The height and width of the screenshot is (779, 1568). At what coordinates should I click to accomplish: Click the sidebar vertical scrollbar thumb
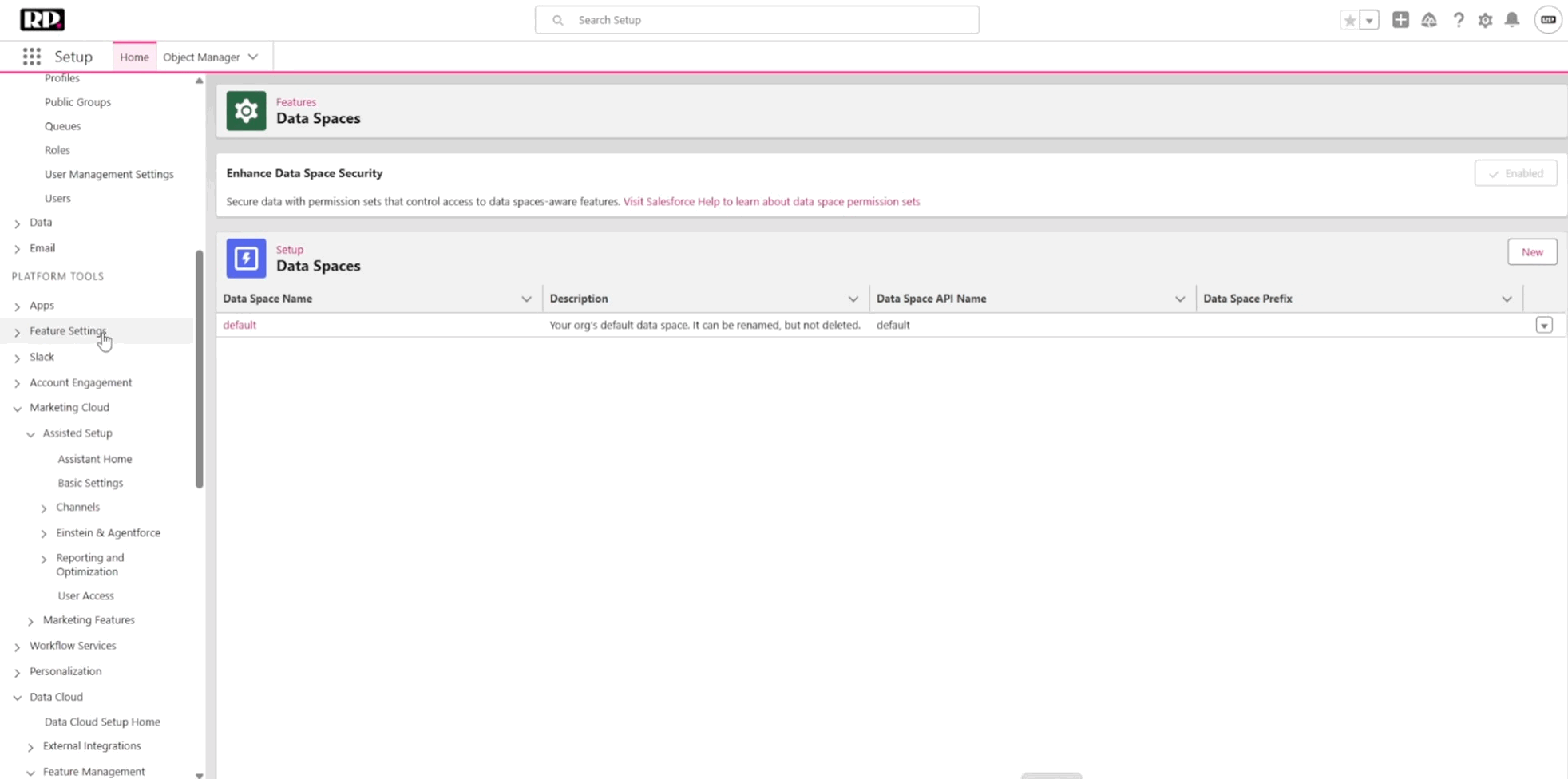click(x=199, y=367)
